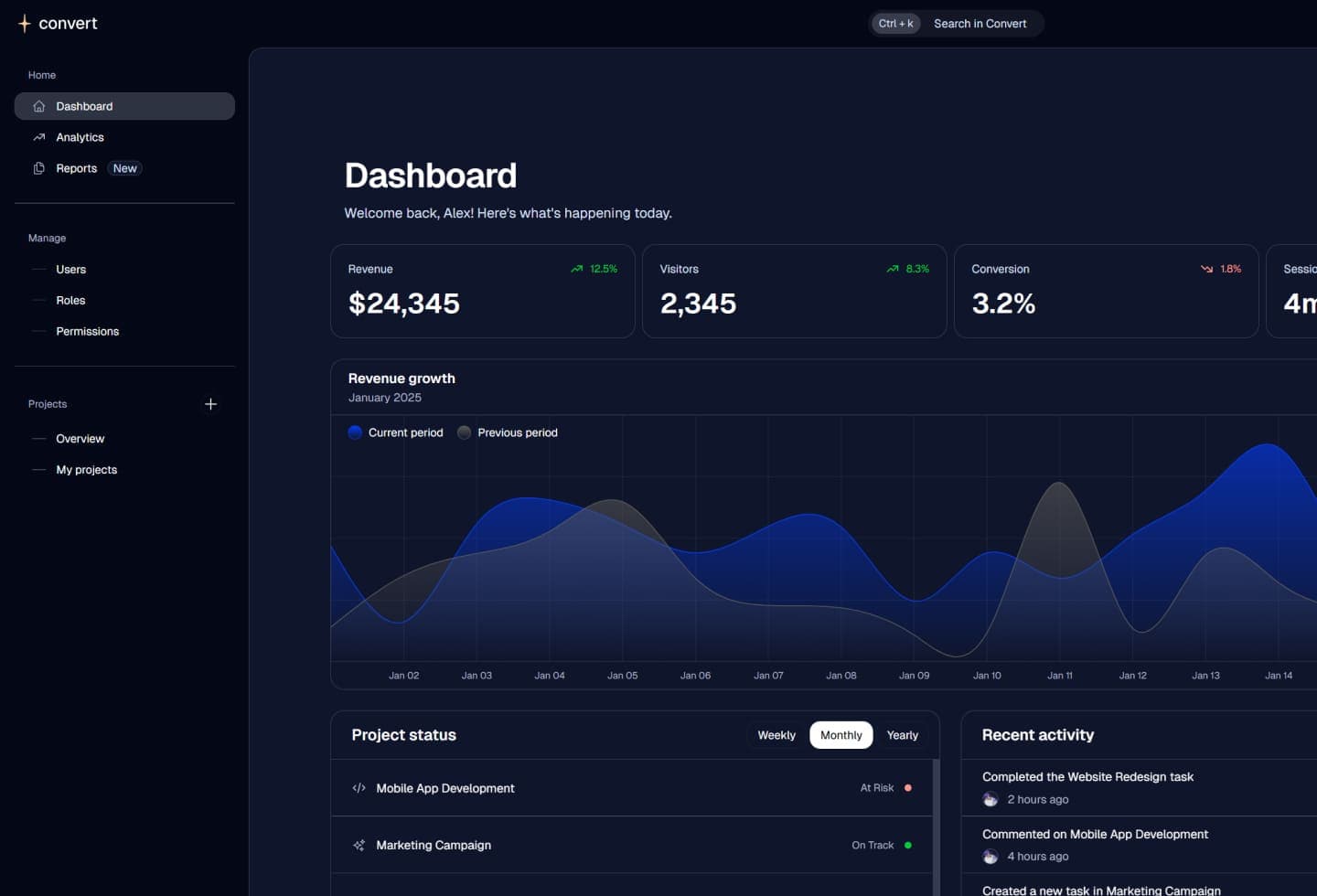1317x896 pixels.
Task: Open Permissions settings
Action: pyautogui.click(x=124, y=332)
